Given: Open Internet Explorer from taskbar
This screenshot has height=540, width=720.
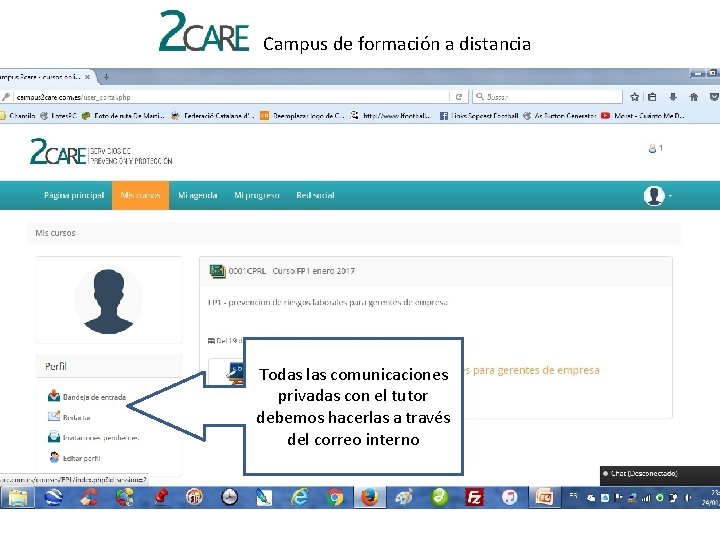Looking at the screenshot, I should (299, 497).
